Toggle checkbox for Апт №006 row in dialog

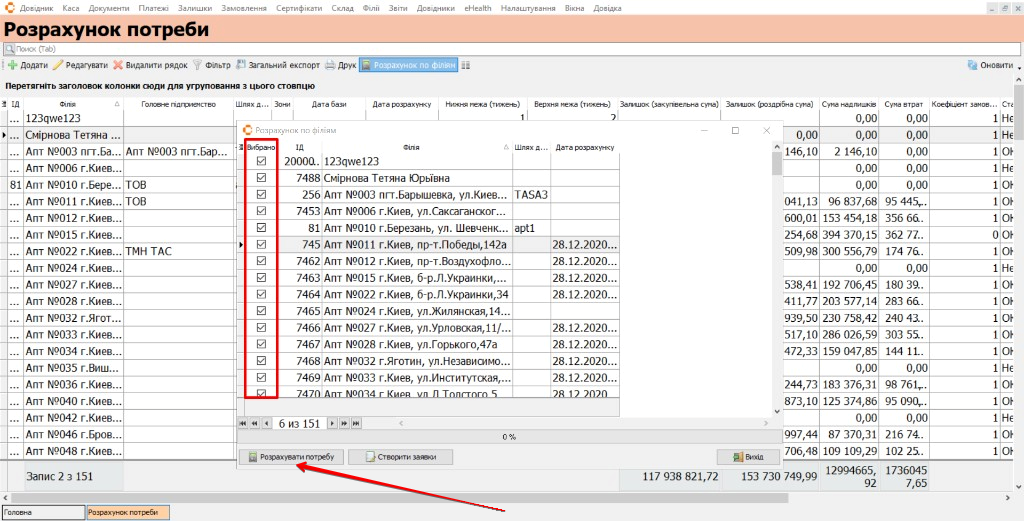click(262, 211)
